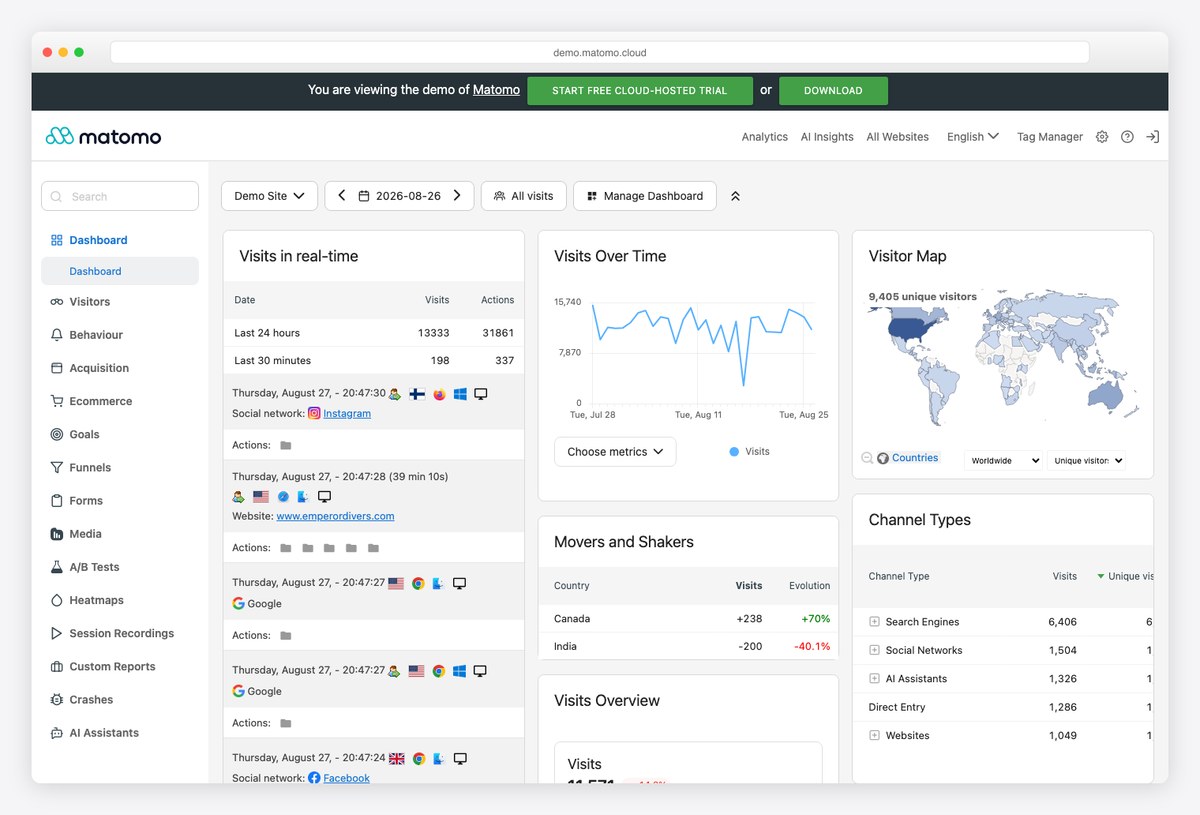
Task: Go to next date with right arrow
Action: [x=457, y=196]
